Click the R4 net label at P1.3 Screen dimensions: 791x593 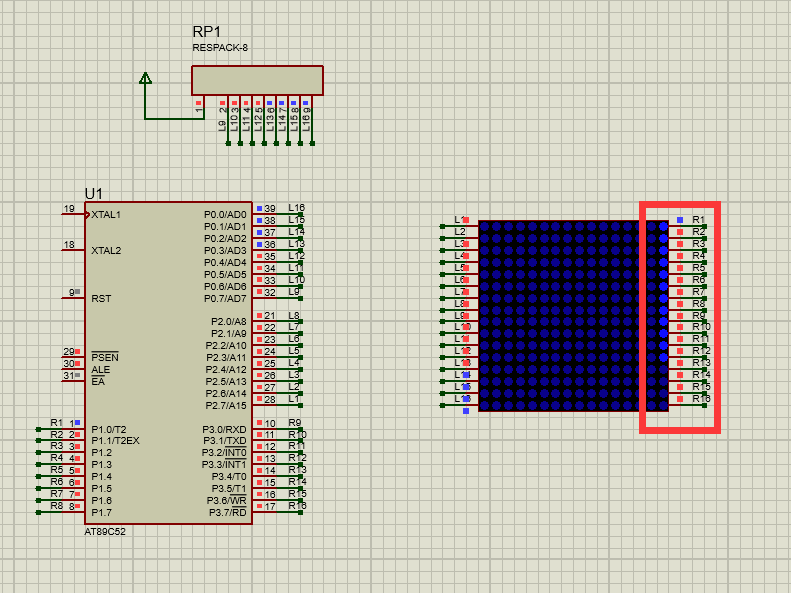[x=56, y=458]
